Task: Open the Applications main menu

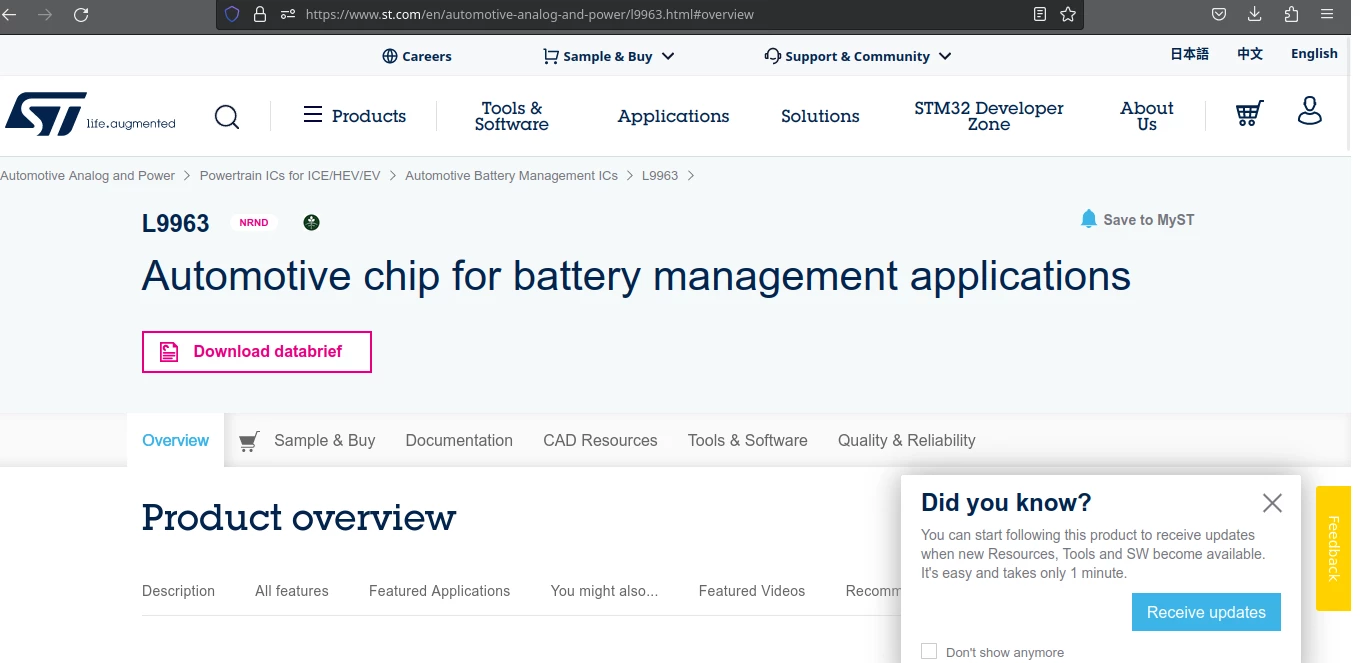Action: point(673,116)
